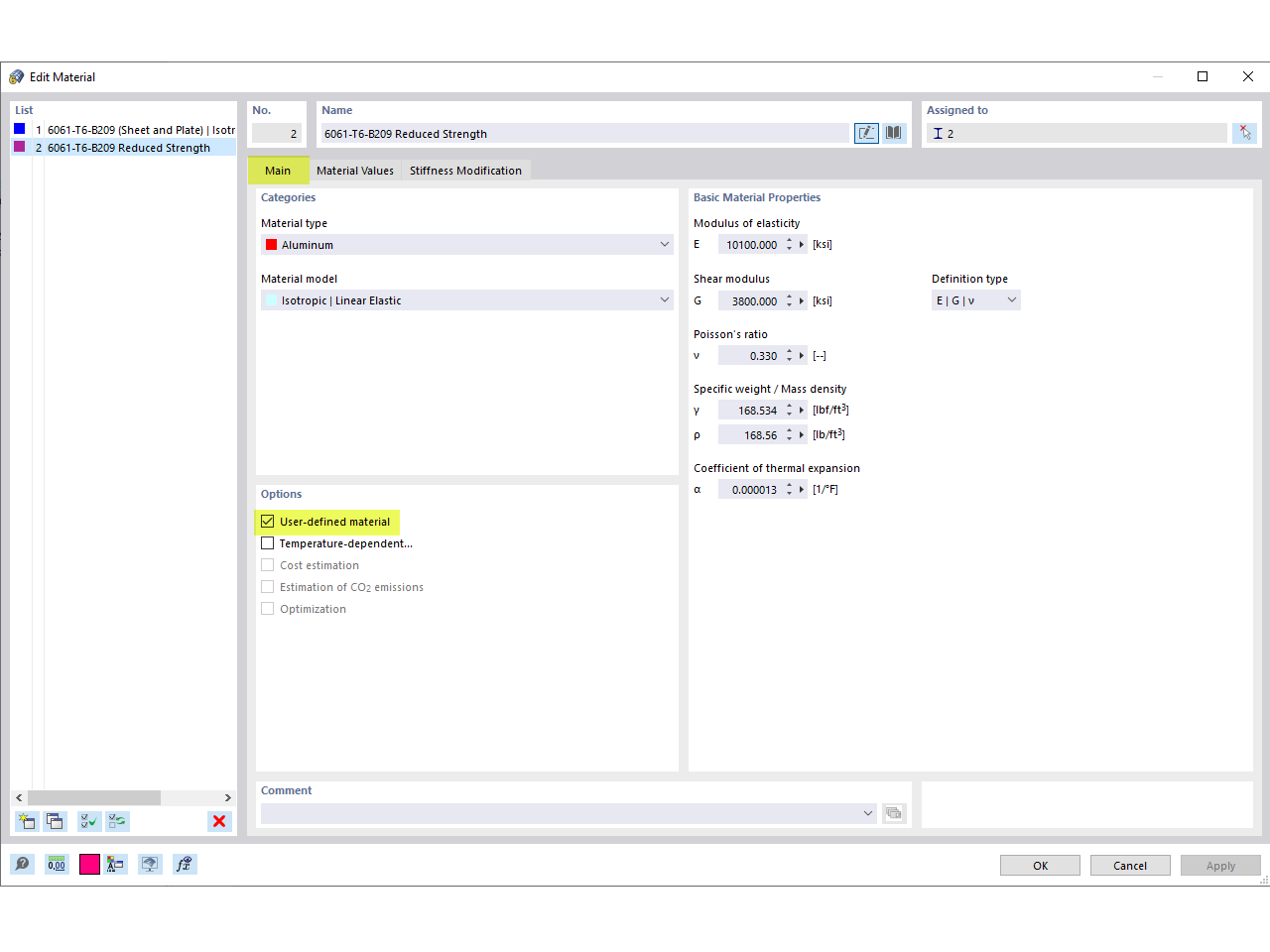Click the OK button
Screen dimensions: 1270x952
(1040, 866)
